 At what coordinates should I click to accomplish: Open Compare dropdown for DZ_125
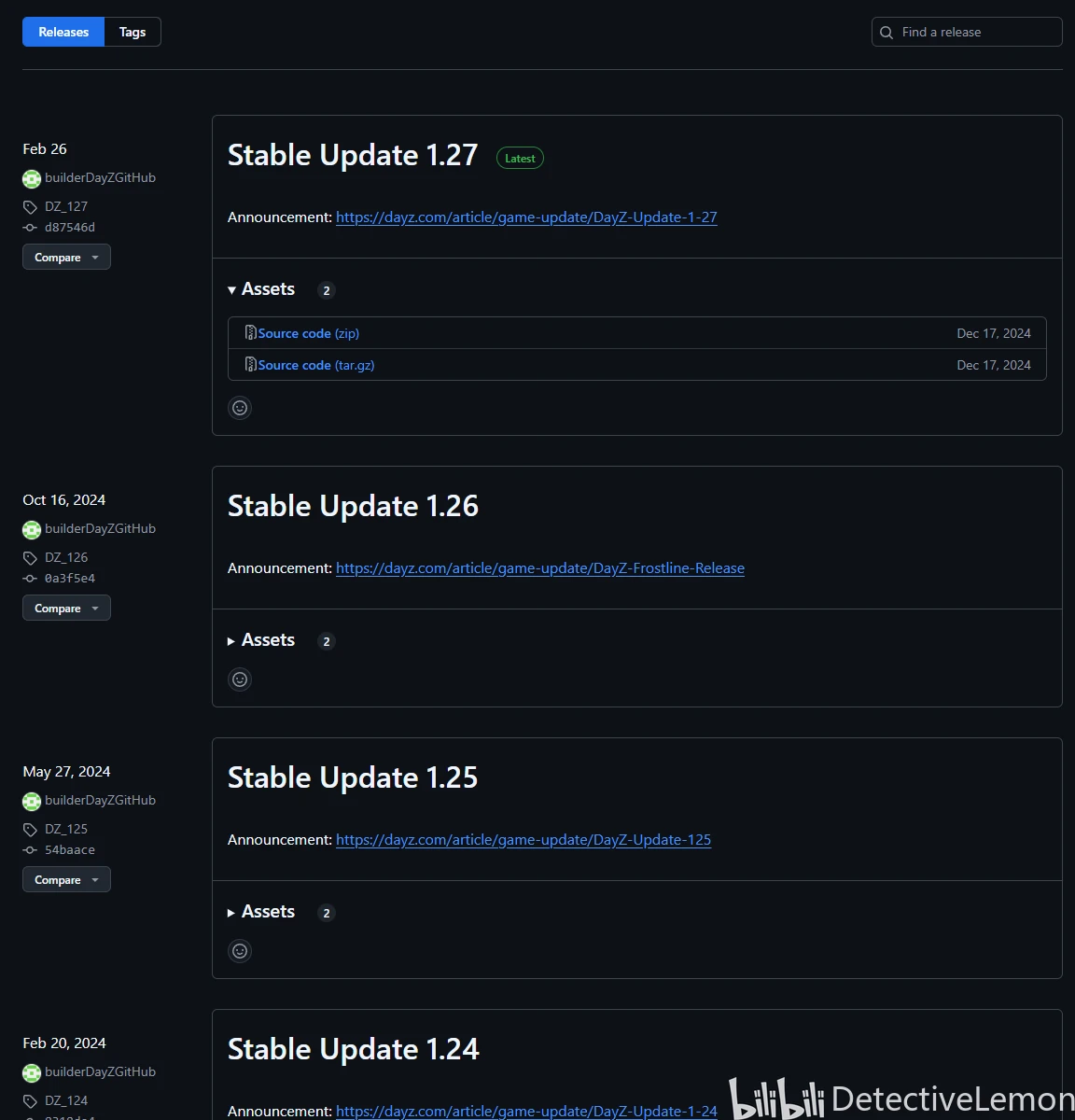(66, 880)
